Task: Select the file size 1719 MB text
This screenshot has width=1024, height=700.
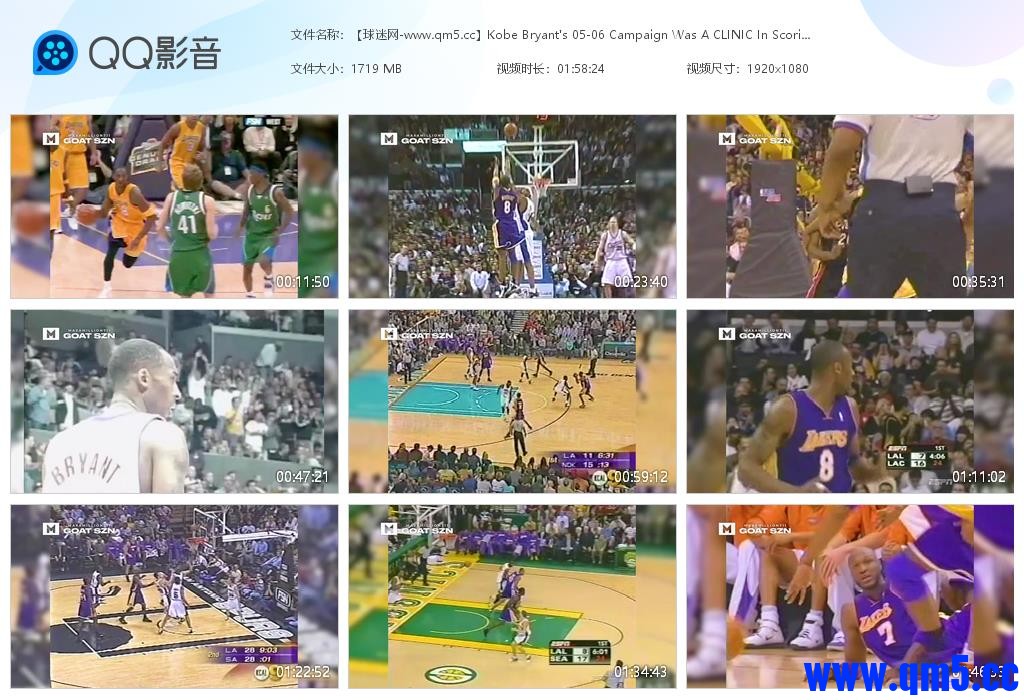Action: (x=346, y=69)
